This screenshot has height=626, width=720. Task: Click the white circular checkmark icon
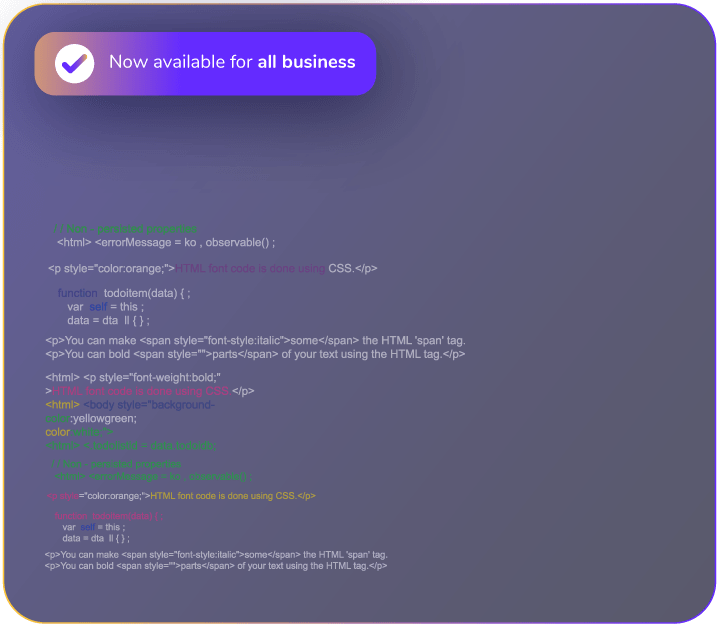72,63
